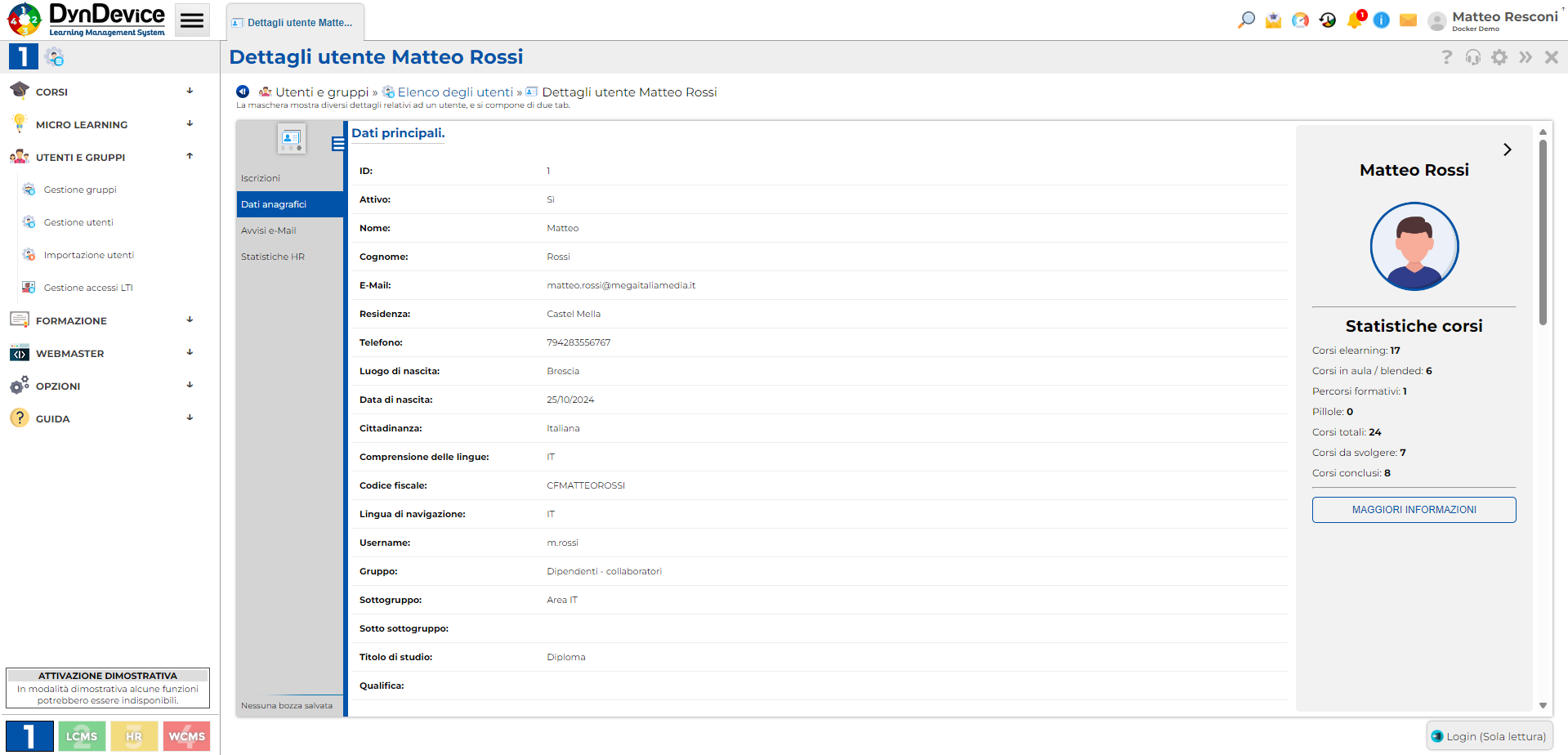Follow the Elenco degli utenti breadcrumb link

coord(455,92)
